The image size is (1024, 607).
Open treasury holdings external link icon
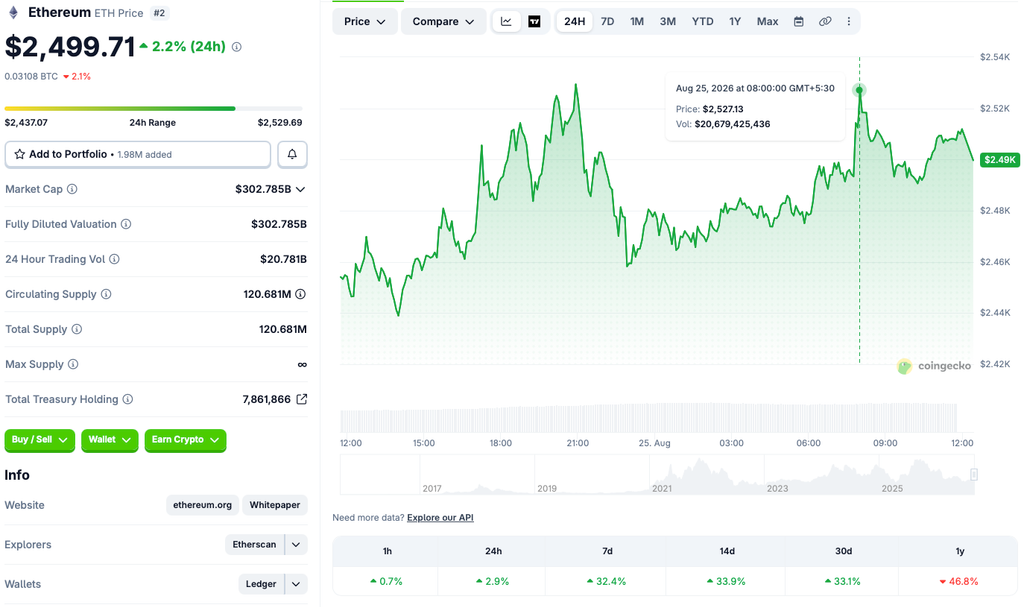click(302, 399)
